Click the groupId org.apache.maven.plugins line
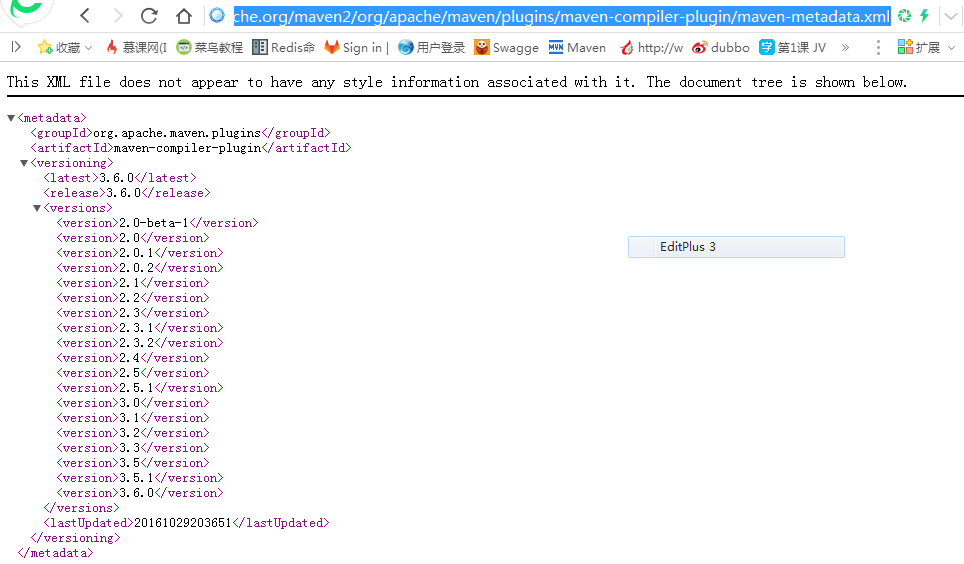This screenshot has height=564, width=964. [180, 133]
